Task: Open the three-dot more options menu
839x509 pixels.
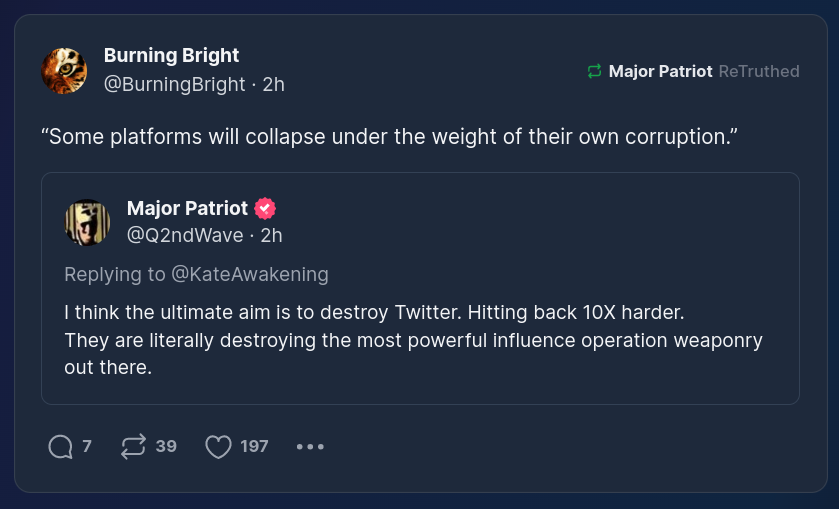Action: pyautogui.click(x=310, y=447)
